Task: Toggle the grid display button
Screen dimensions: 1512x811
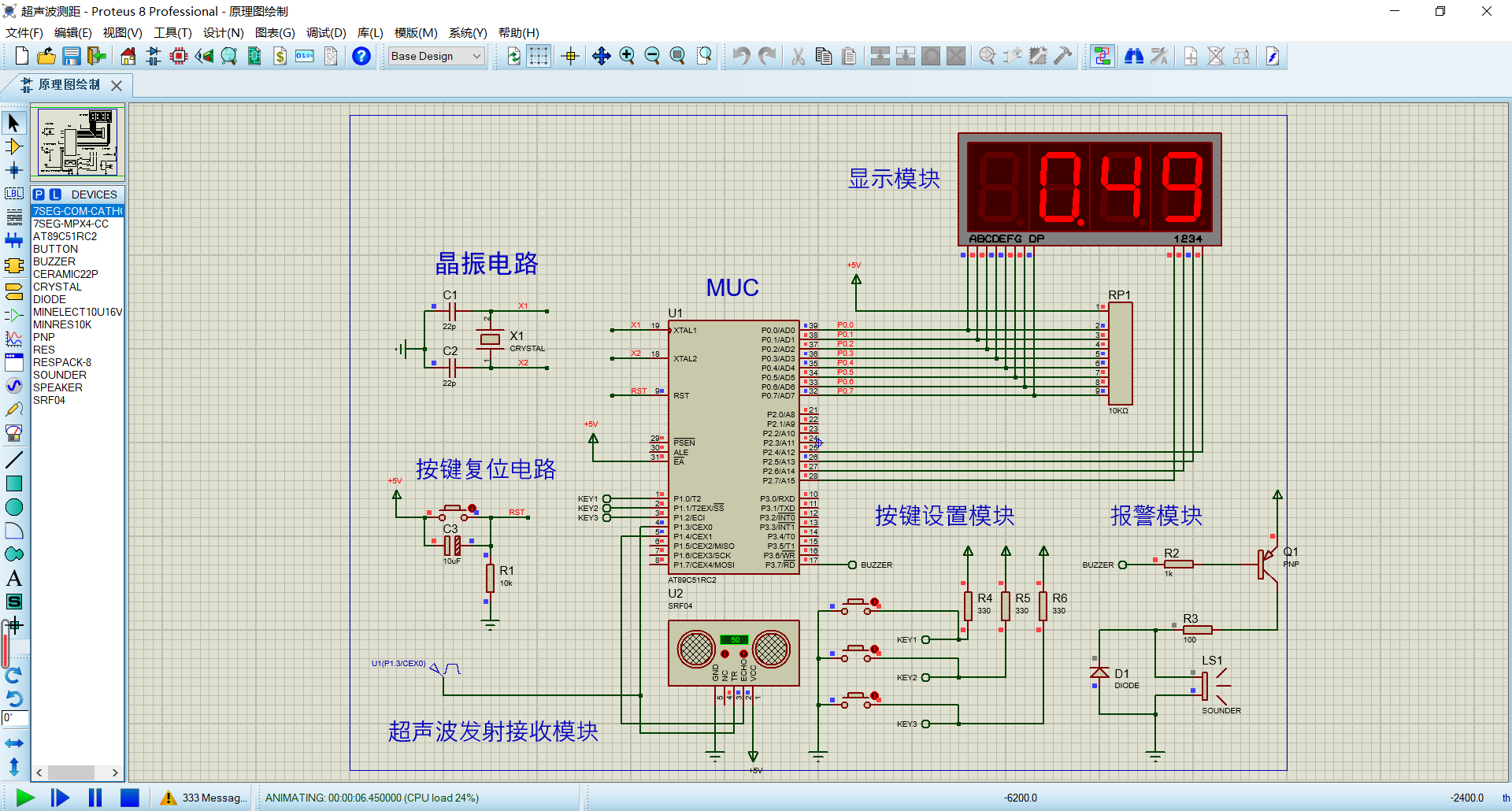Action: coord(539,56)
